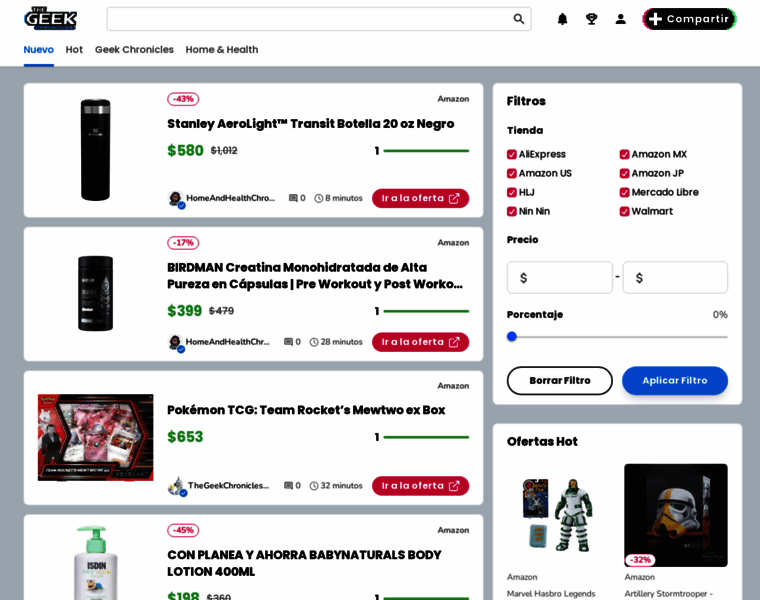The image size is (760, 600).
Task: Click the Pokémon Mewtwo box thumbnail
Action: tap(95, 437)
